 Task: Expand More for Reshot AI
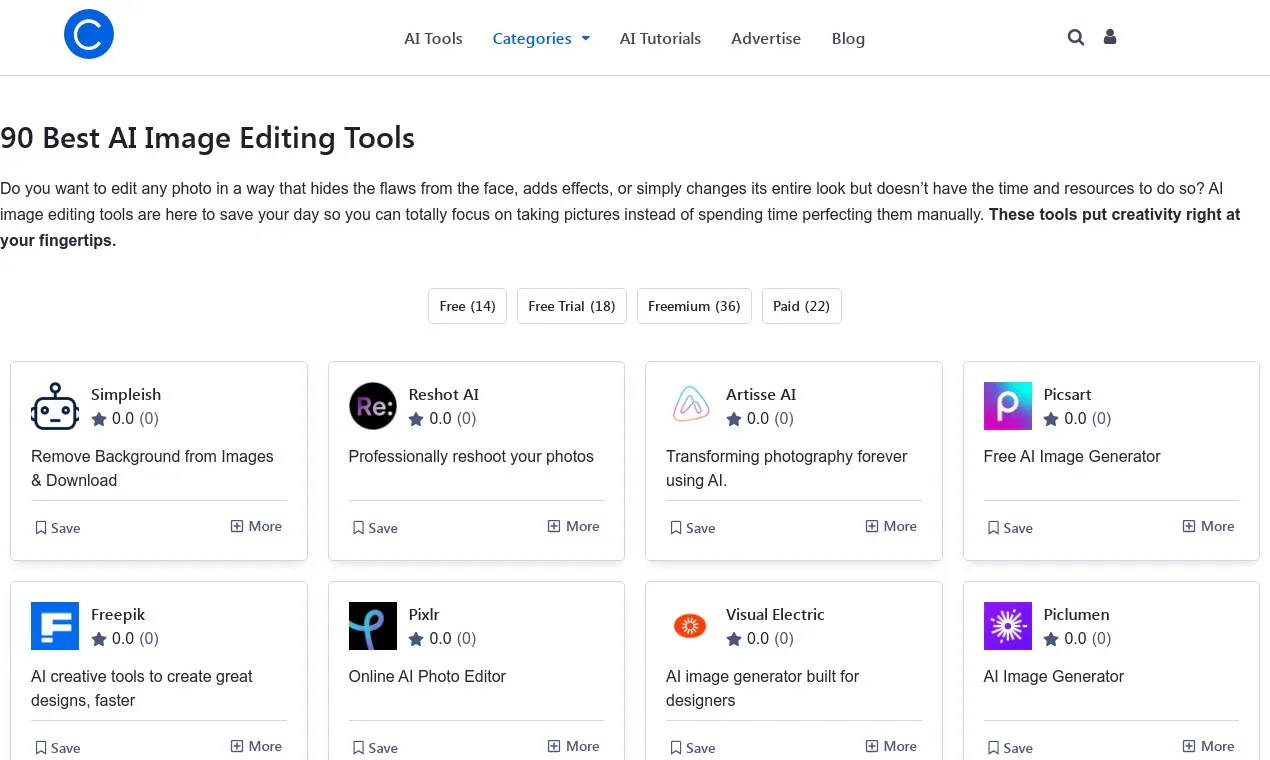[574, 526]
